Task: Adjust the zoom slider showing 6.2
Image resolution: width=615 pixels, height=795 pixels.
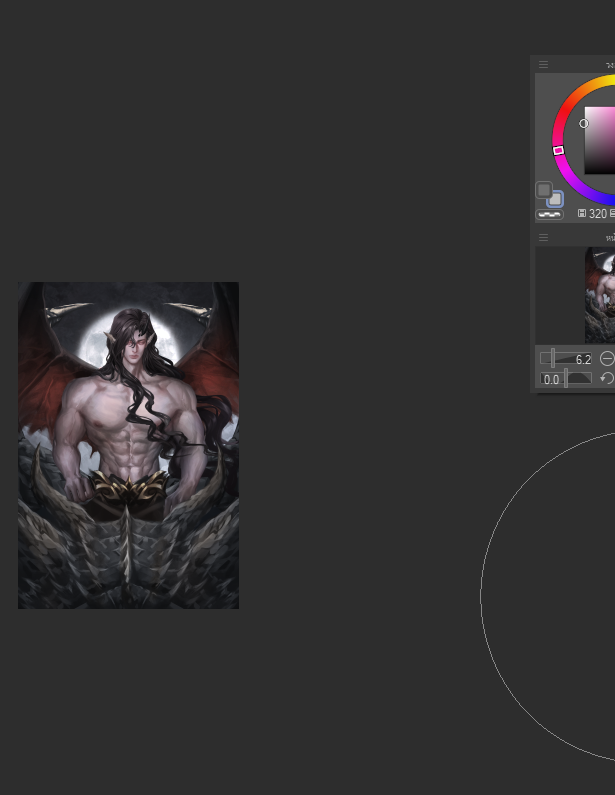Action: (x=566, y=358)
